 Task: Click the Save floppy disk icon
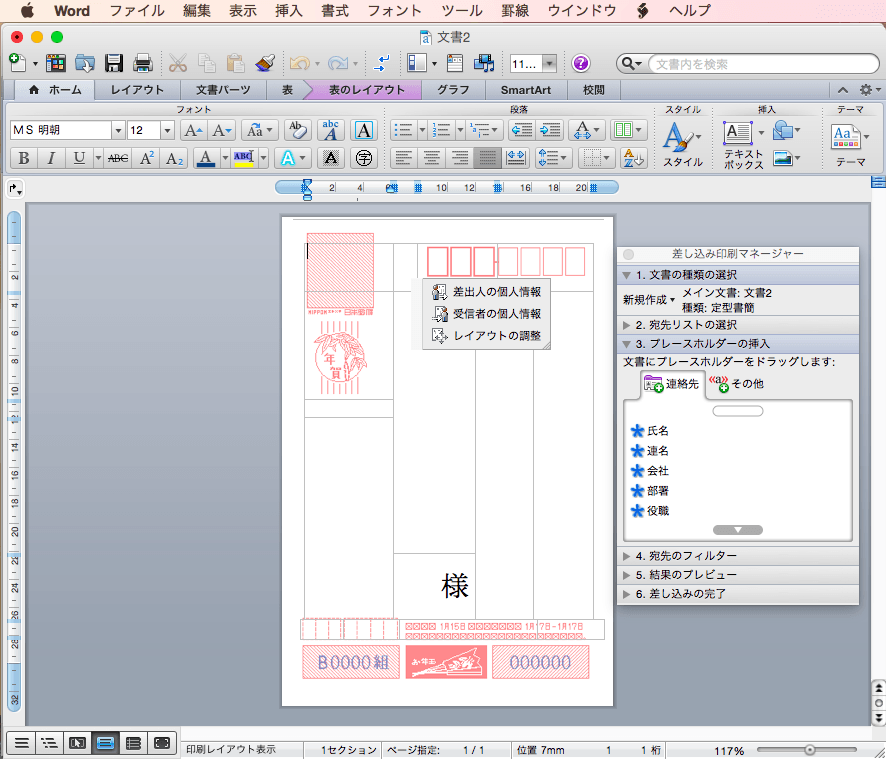point(113,63)
